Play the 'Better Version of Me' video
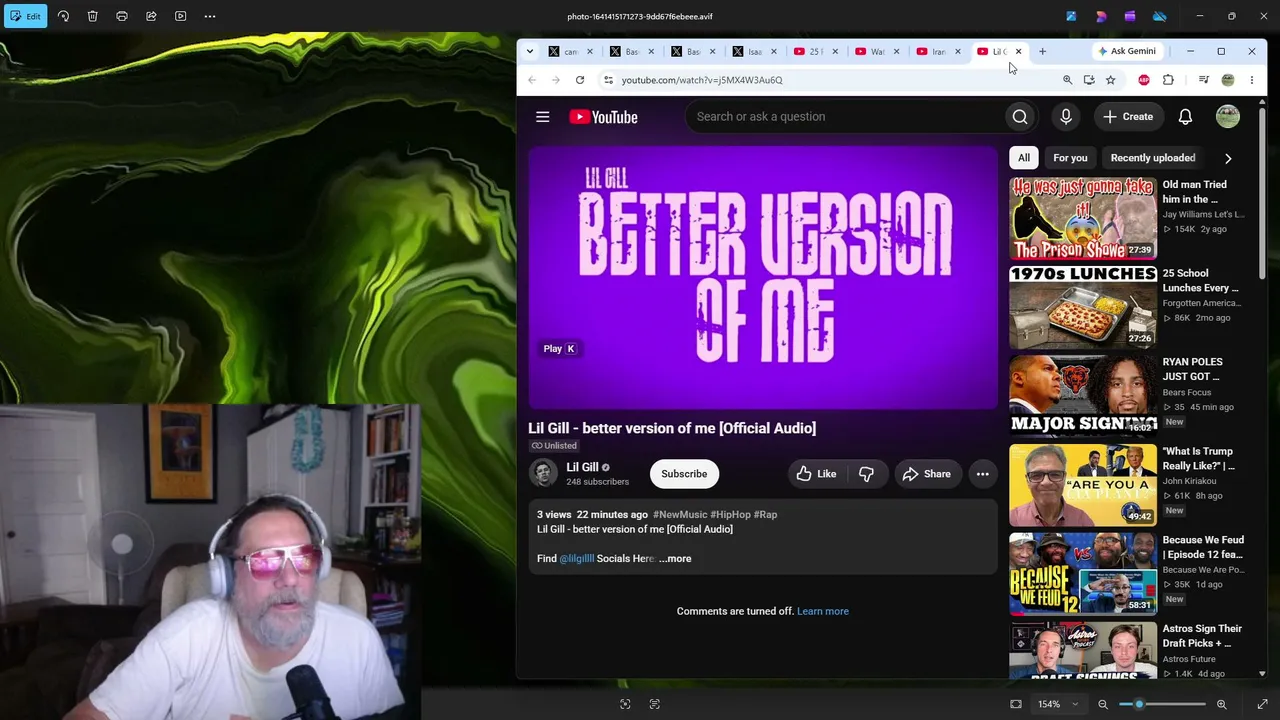This screenshot has height=720, width=1280. point(763,278)
